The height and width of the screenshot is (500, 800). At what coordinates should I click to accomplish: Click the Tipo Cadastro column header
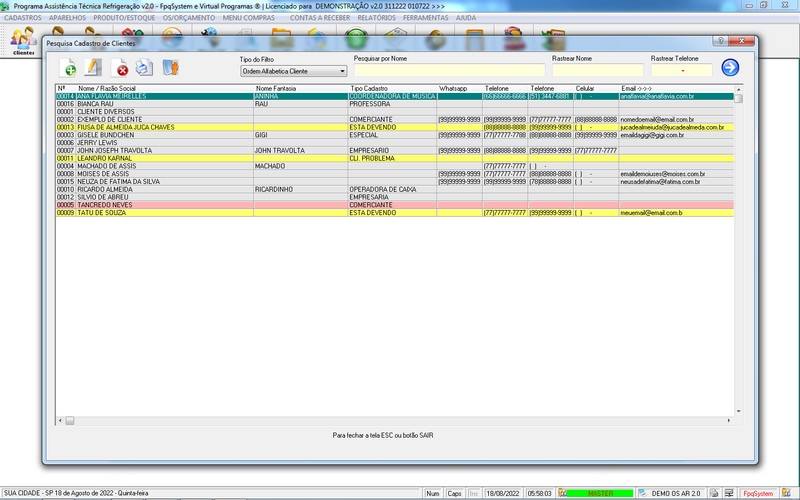coord(369,88)
